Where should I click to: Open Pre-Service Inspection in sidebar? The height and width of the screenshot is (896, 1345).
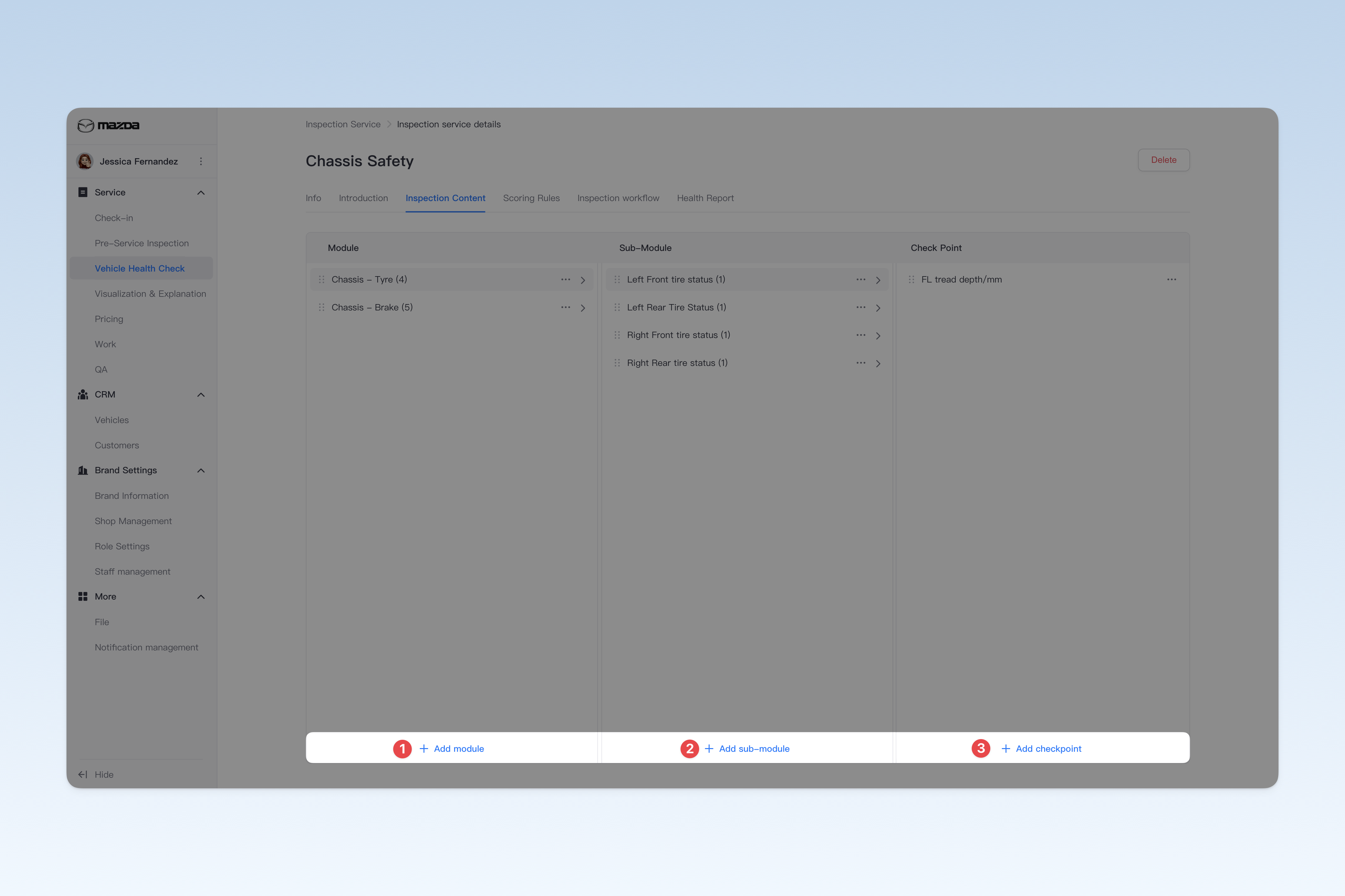(142, 243)
